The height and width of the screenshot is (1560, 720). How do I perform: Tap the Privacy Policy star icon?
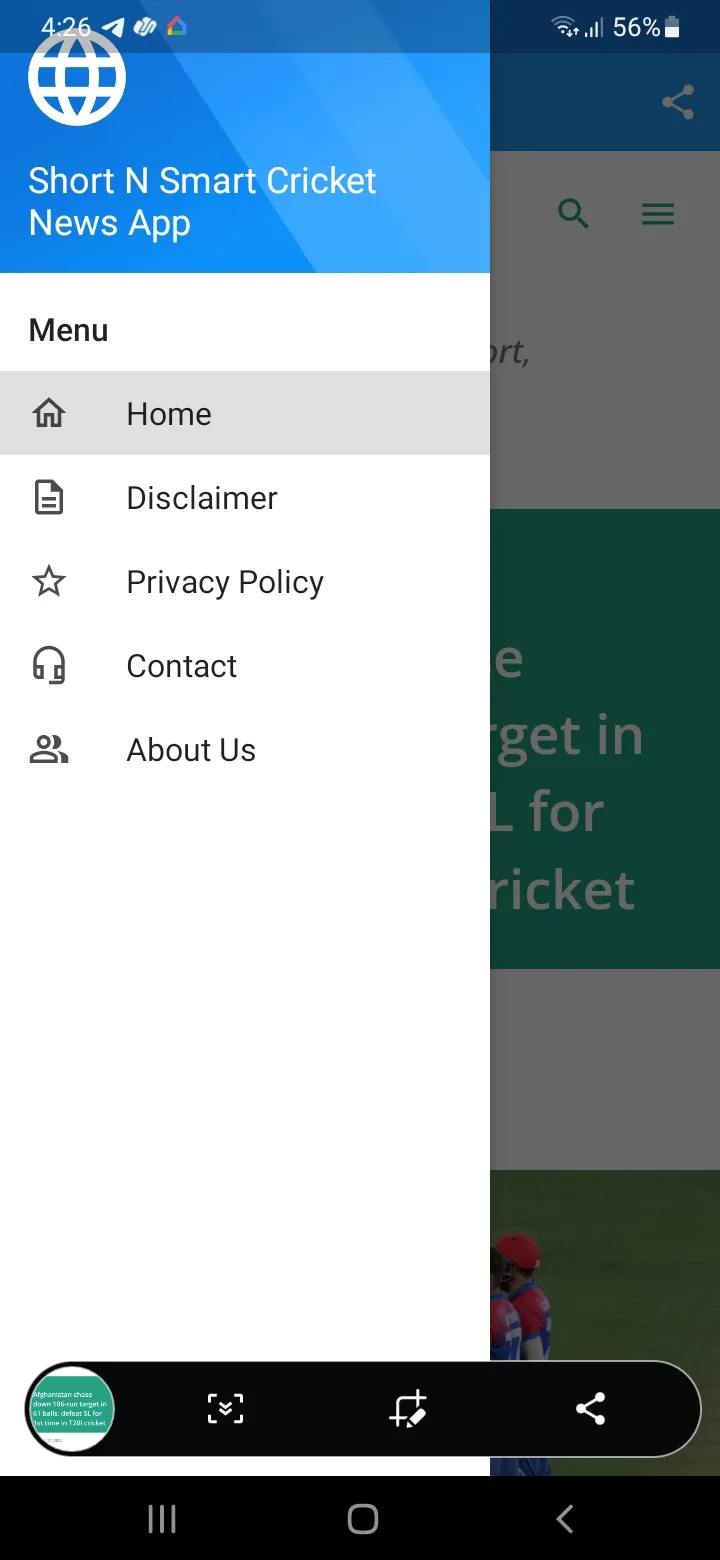point(49,581)
